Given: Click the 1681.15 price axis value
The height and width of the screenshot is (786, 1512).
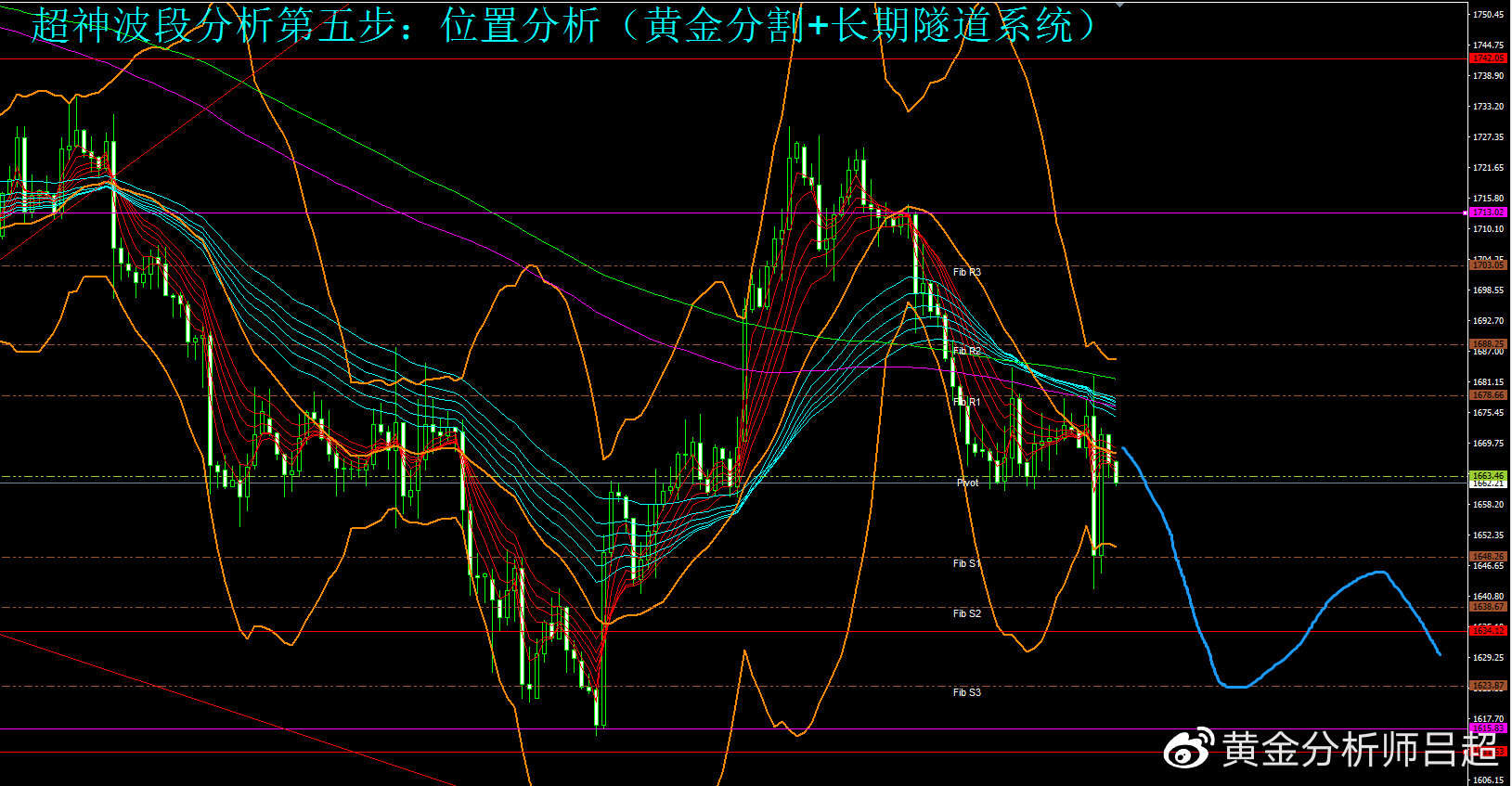Looking at the screenshot, I should (1488, 382).
